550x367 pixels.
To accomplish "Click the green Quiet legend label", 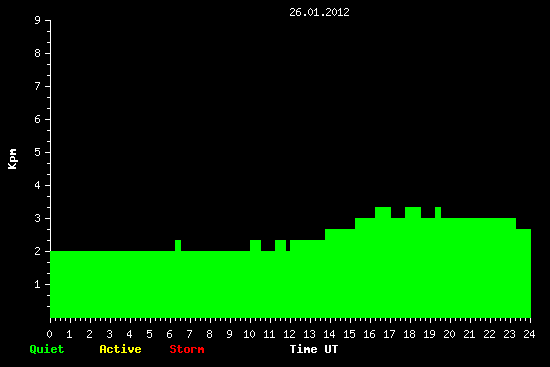I will click(47, 349).
